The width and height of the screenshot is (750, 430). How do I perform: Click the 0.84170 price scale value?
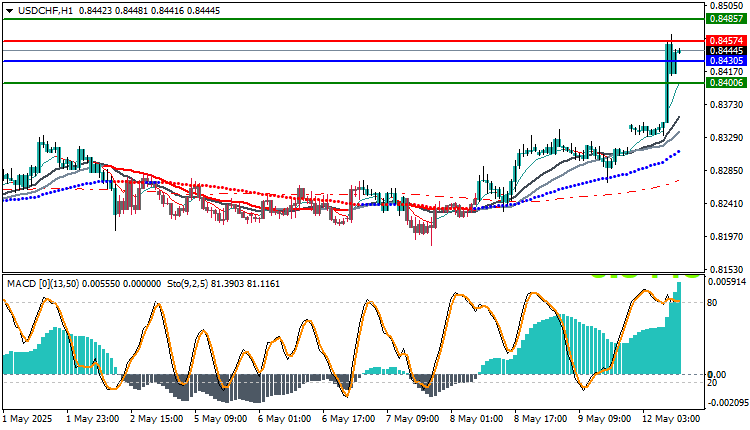pos(727,72)
